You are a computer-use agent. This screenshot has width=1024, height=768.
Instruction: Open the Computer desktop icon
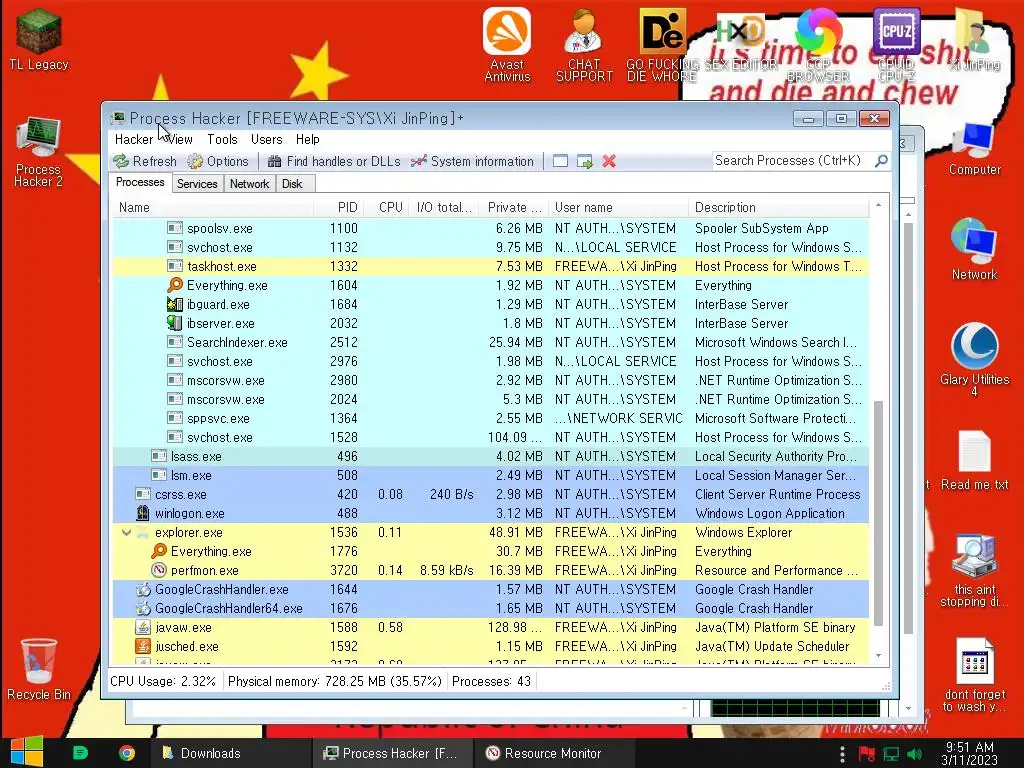[x=974, y=148]
